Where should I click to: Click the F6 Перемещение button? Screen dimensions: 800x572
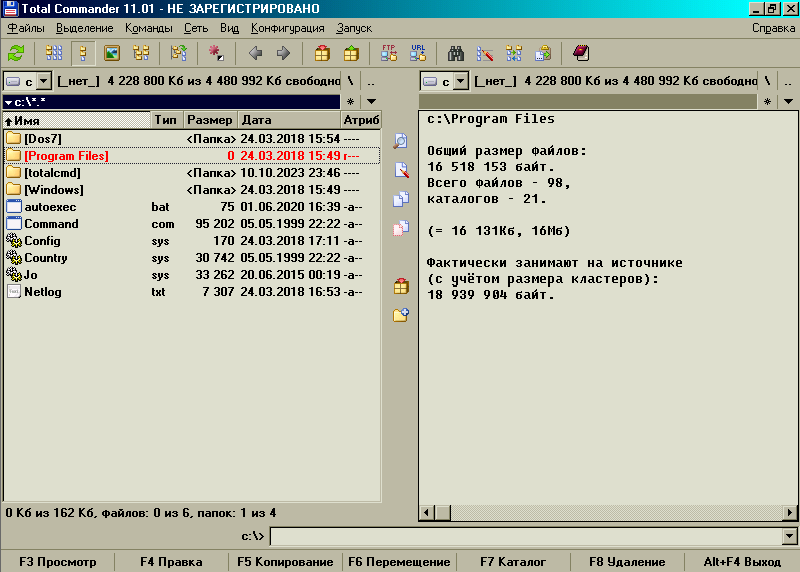click(399, 562)
